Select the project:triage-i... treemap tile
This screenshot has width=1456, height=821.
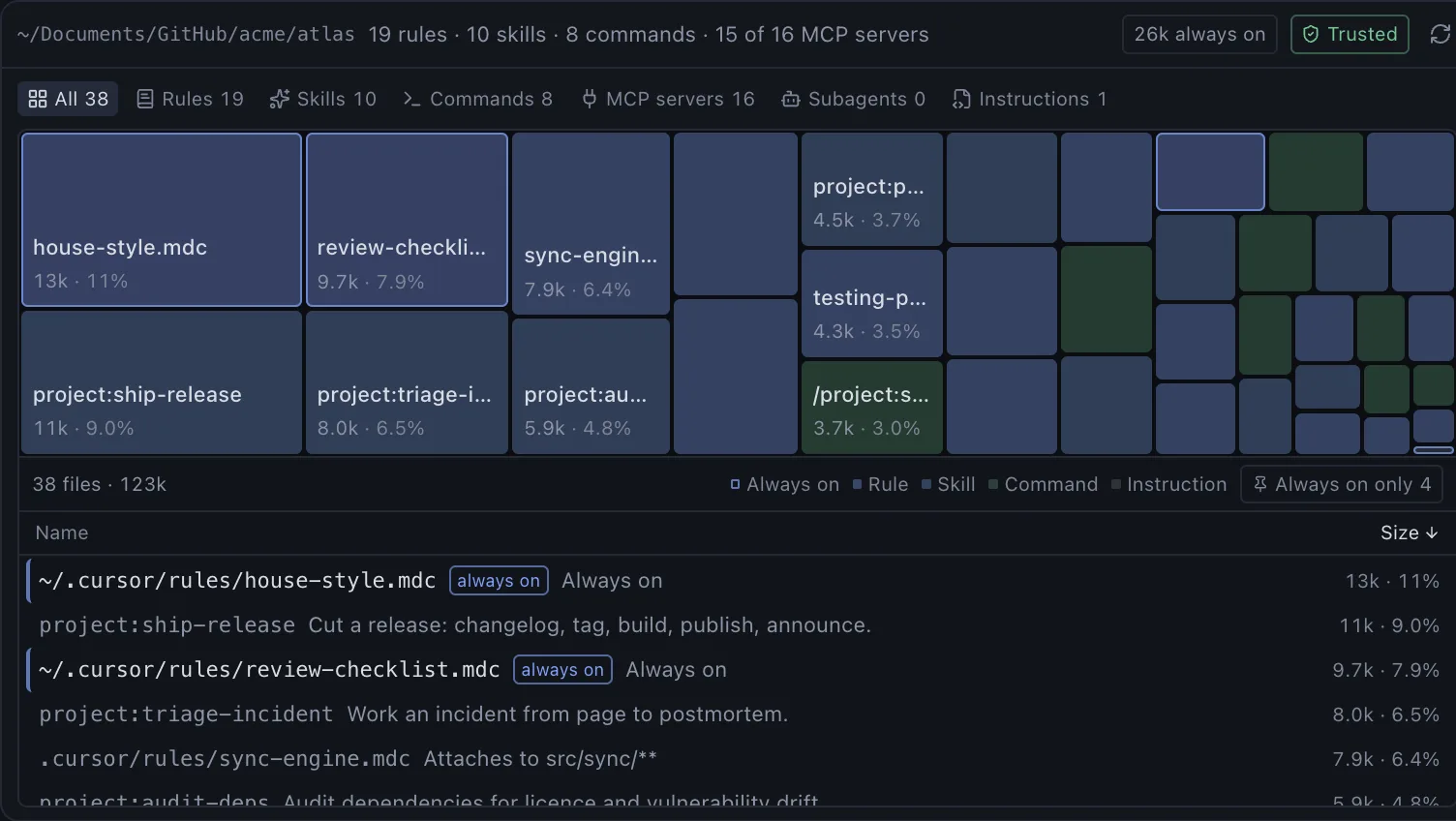(407, 382)
